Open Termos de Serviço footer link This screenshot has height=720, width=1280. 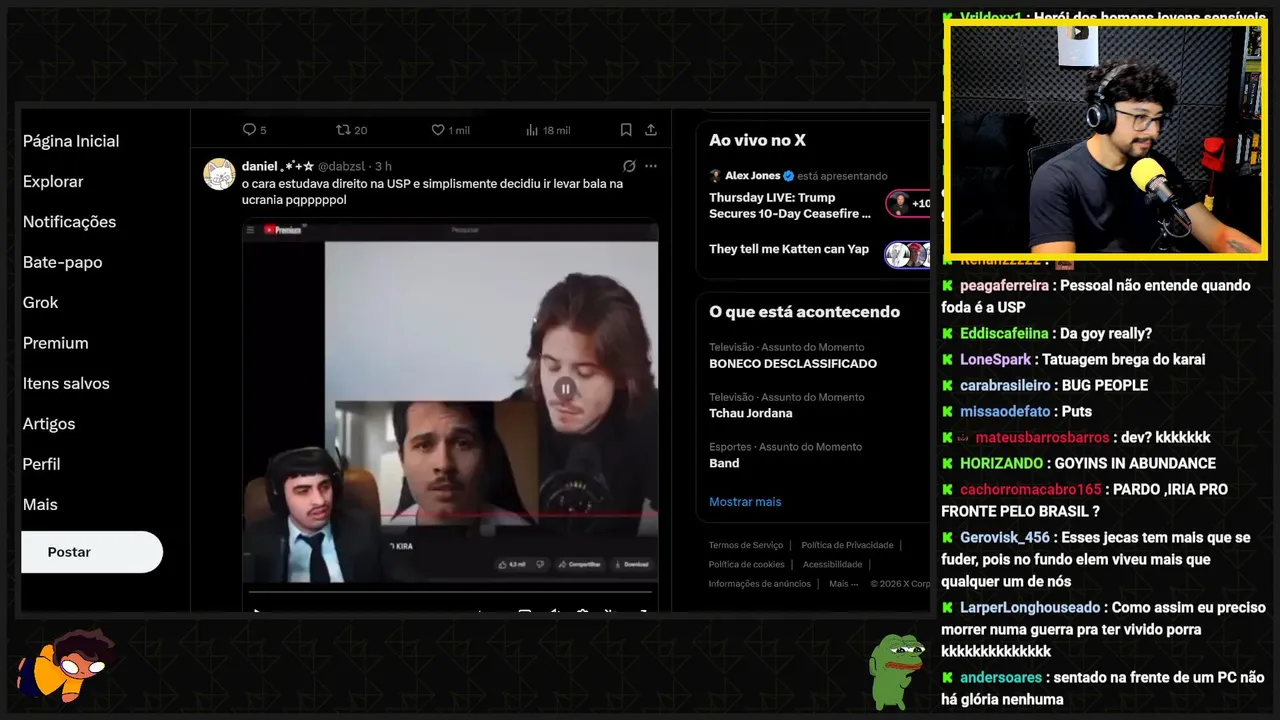(x=746, y=545)
